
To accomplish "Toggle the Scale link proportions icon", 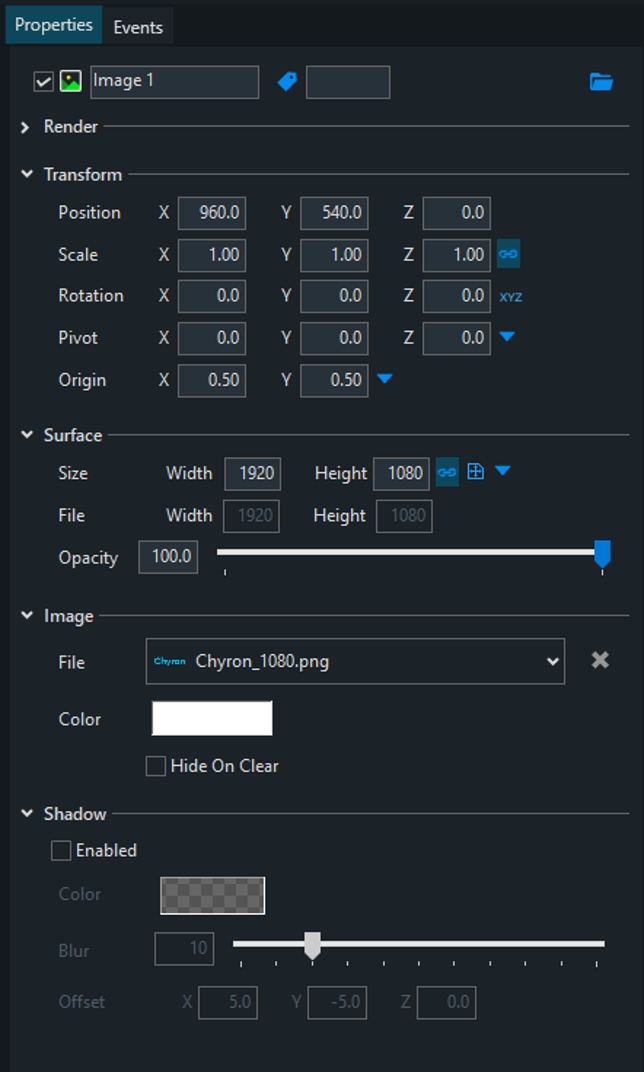I will tap(508, 255).
